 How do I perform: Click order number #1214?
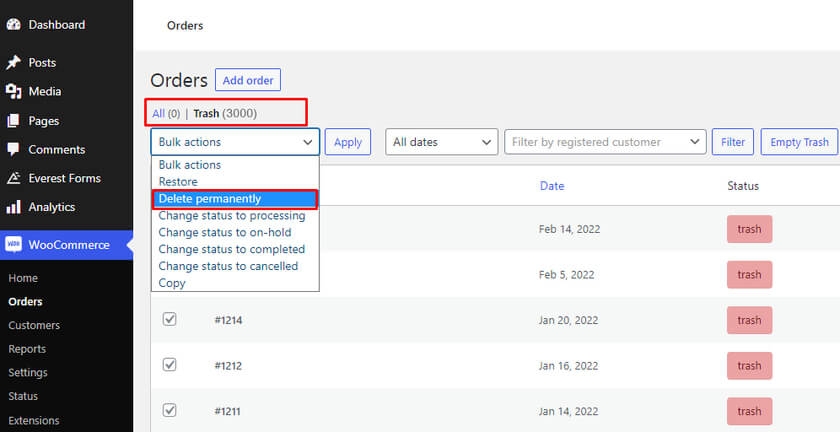[228, 320]
